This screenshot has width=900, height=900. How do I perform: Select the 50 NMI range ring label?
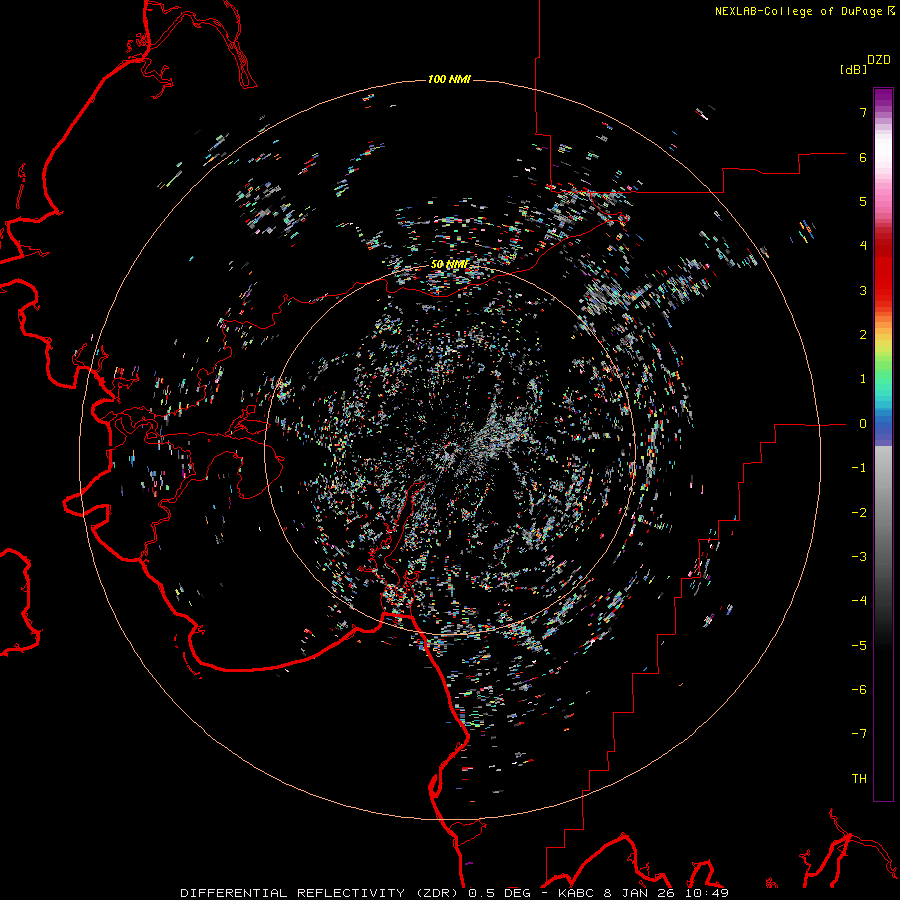(449, 265)
